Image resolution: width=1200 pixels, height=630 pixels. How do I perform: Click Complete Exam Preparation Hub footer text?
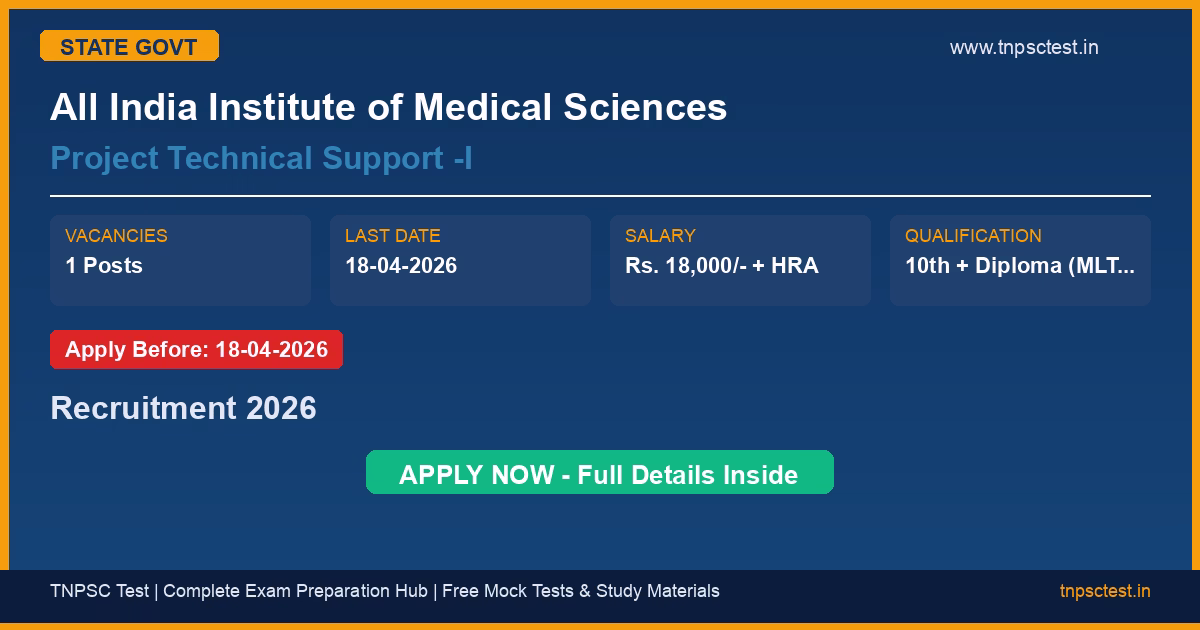click(x=296, y=591)
